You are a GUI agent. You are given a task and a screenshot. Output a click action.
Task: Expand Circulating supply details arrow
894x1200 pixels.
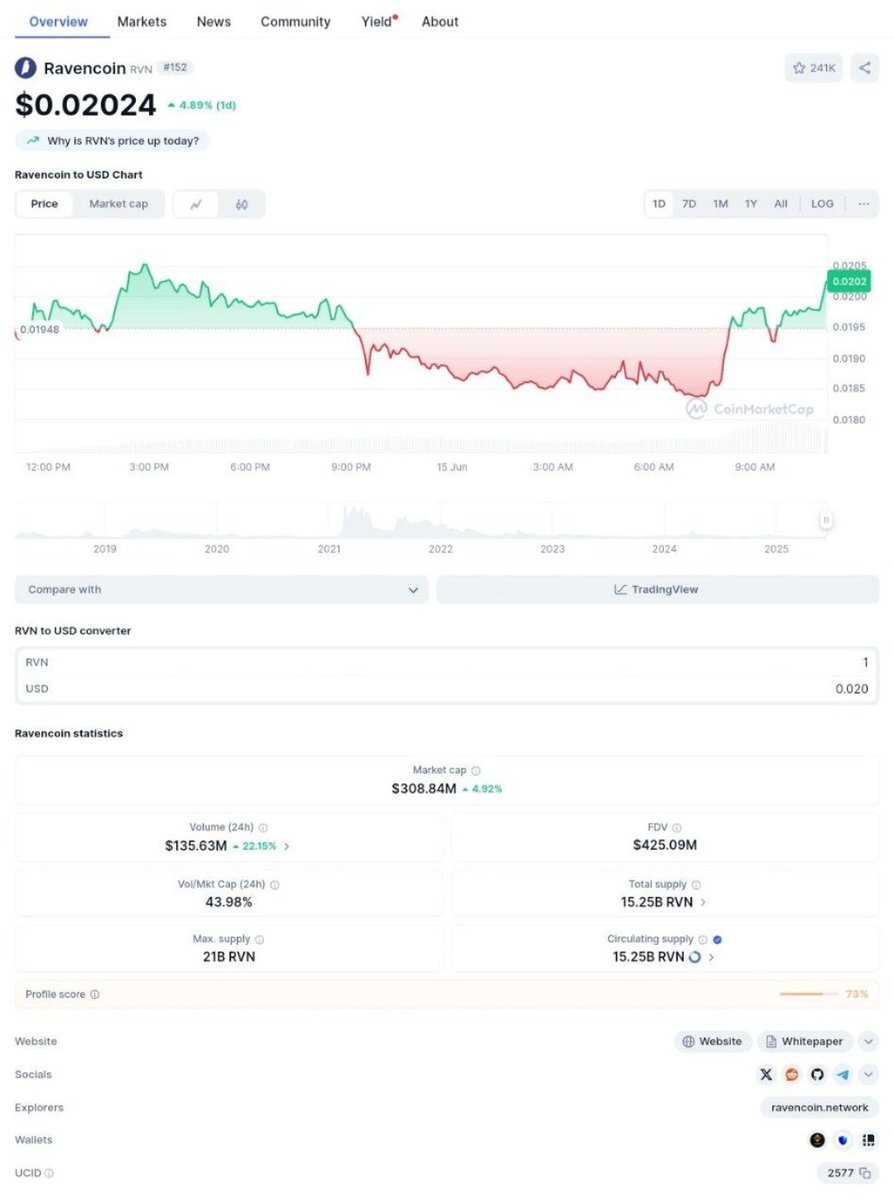711,957
